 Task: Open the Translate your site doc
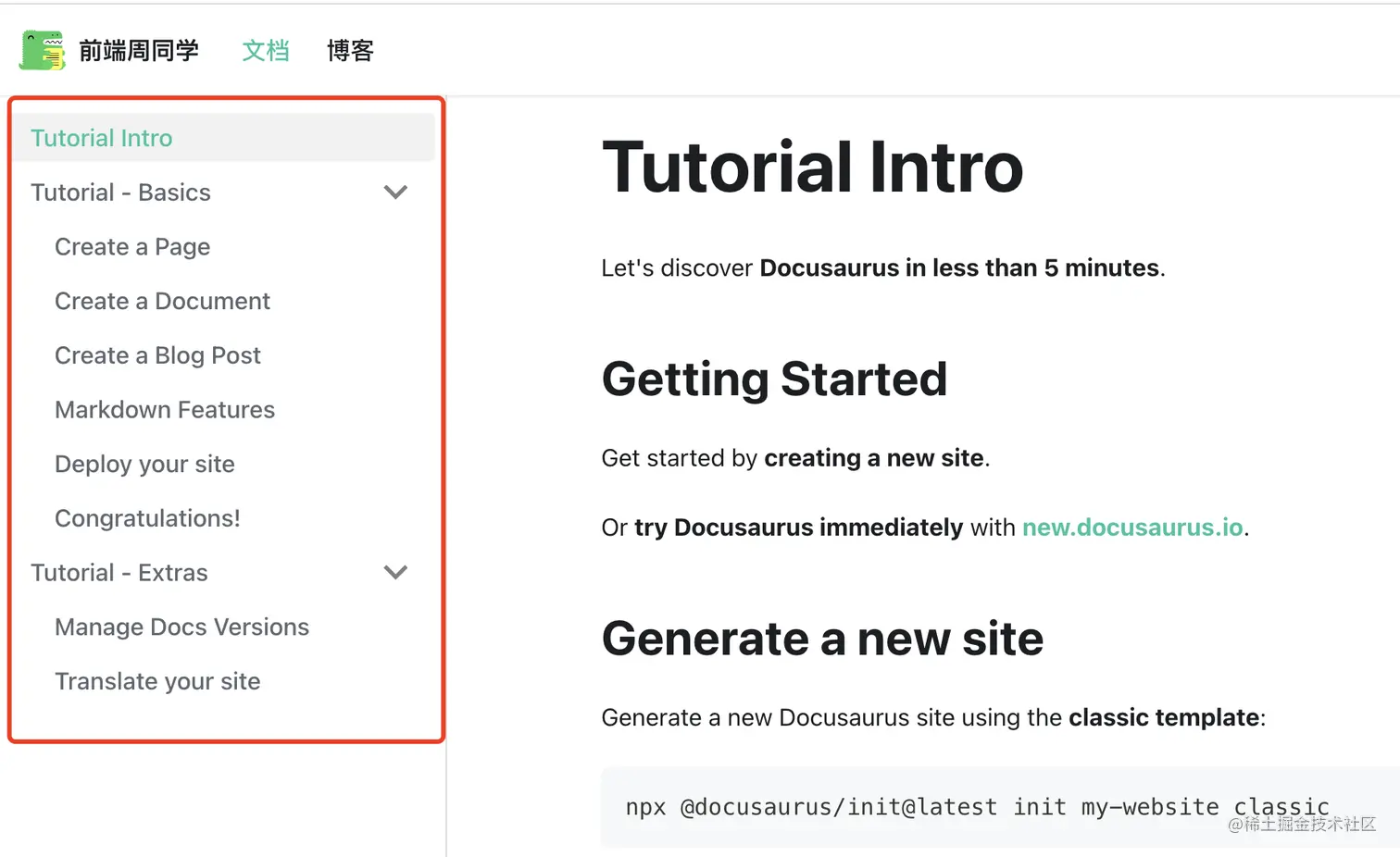coord(157,681)
